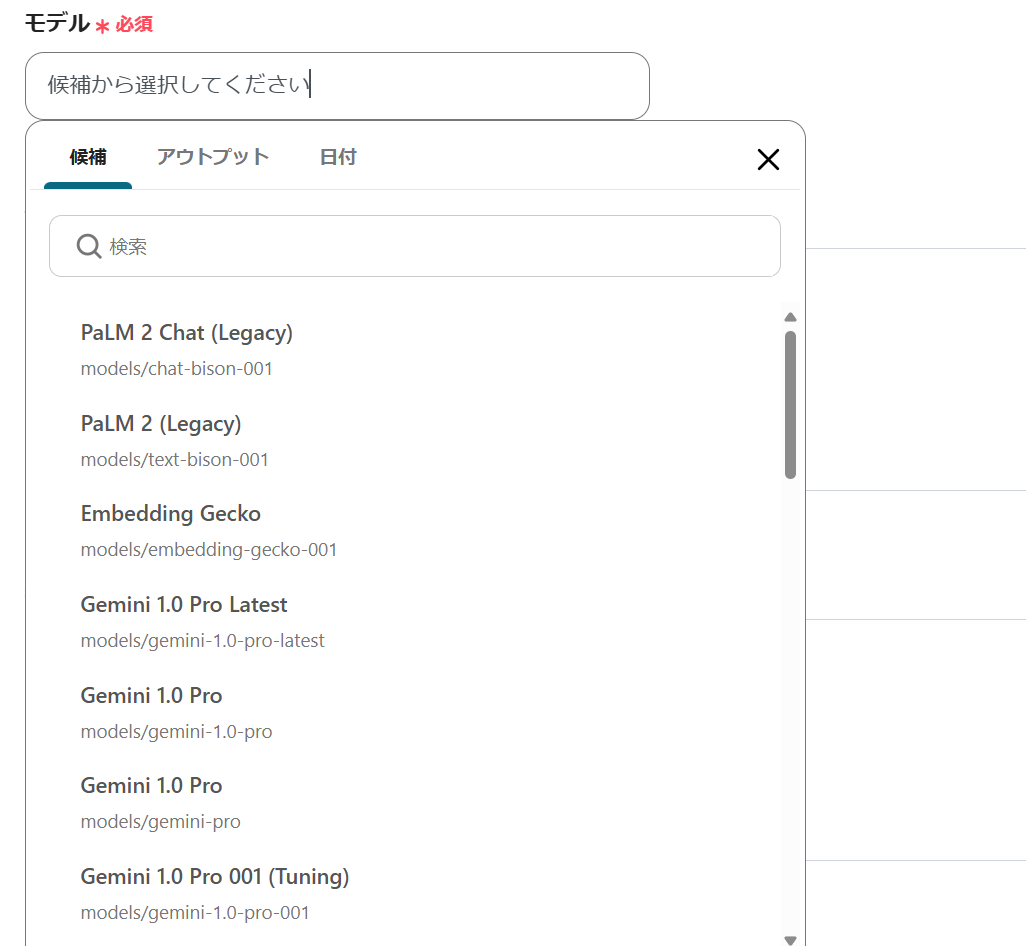
Task: Choose PaLM 2 Chat (Legacy) model
Action: pos(187,349)
